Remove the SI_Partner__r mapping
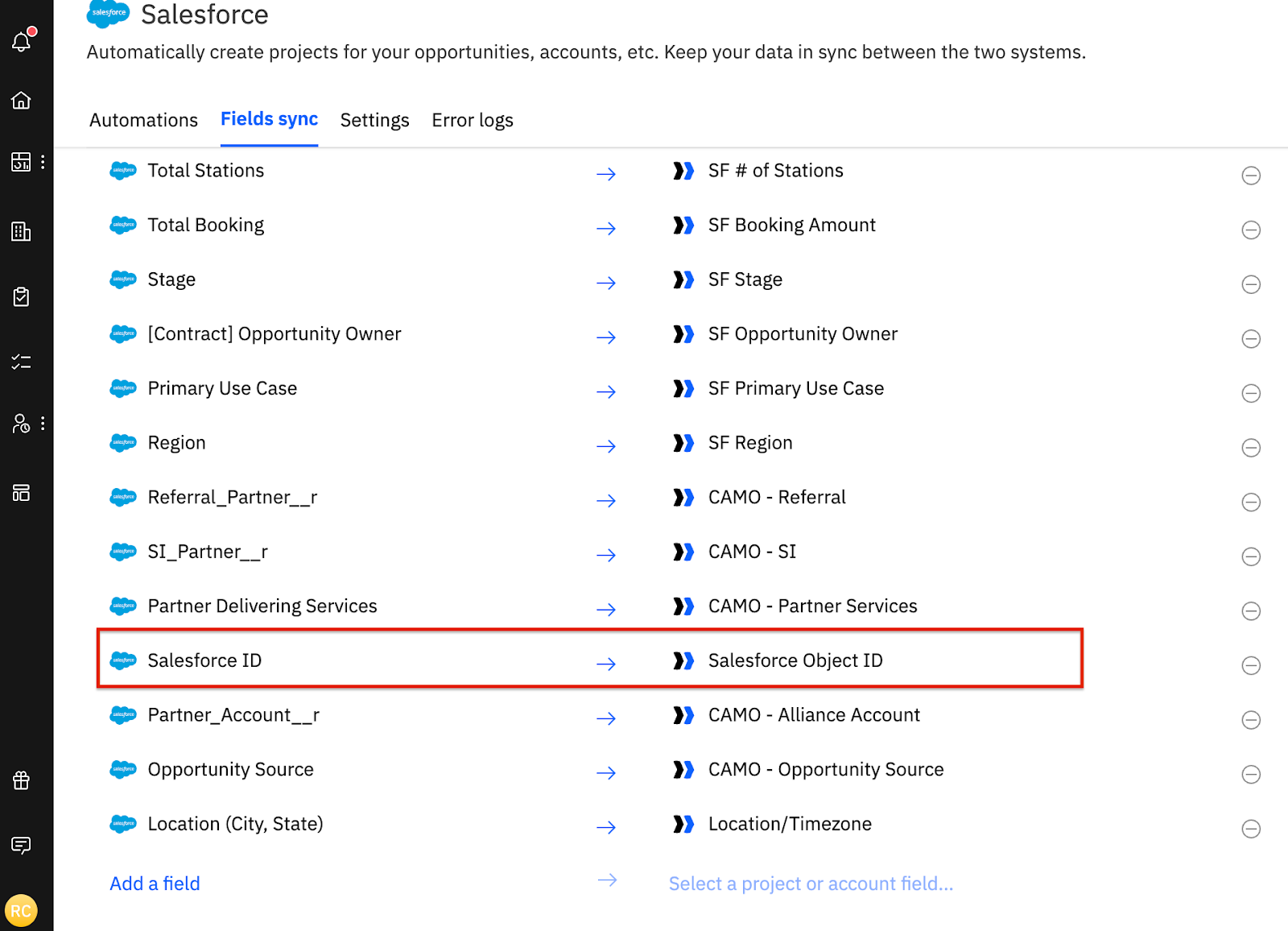The height and width of the screenshot is (931, 1288). 1251,557
